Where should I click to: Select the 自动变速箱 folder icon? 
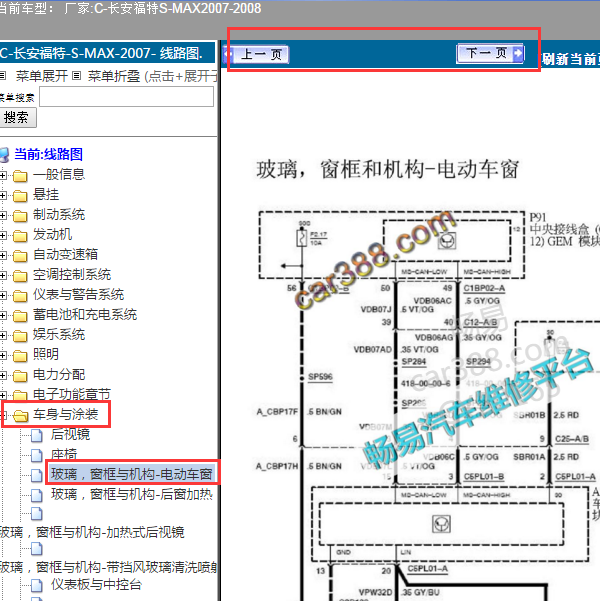[20, 256]
